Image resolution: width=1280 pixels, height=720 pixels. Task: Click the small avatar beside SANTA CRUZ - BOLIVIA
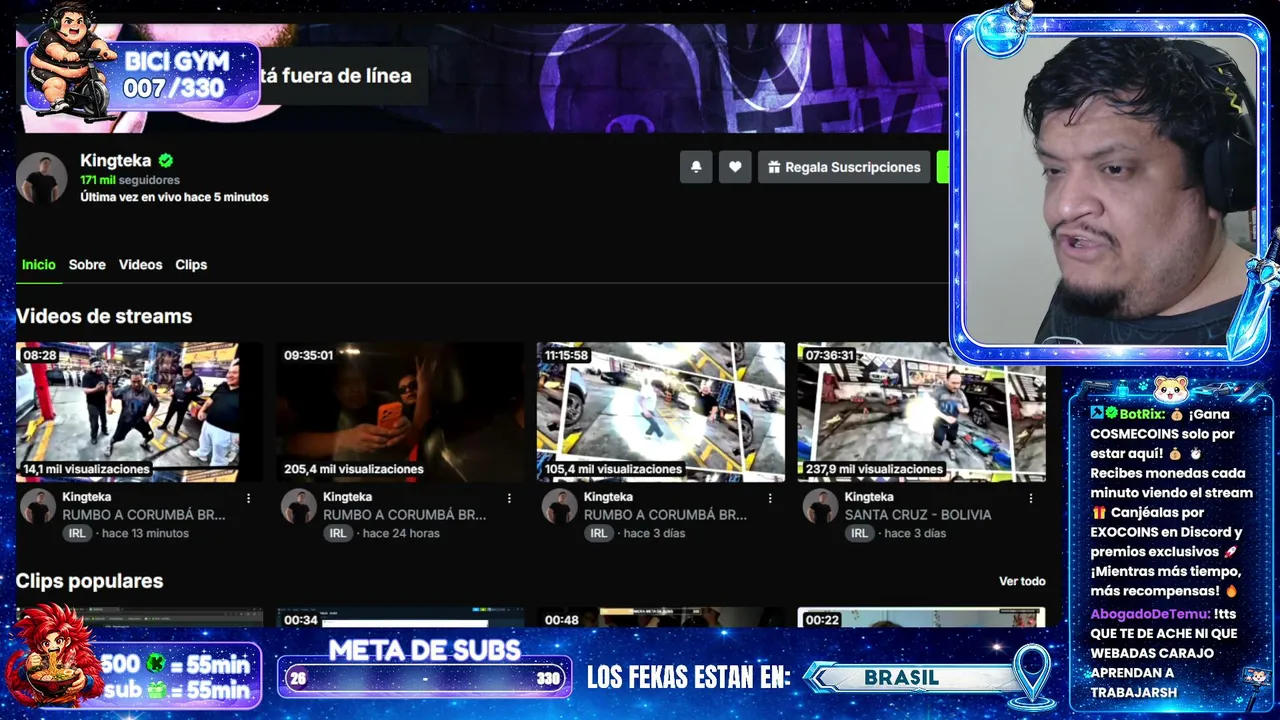[x=821, y=506]
